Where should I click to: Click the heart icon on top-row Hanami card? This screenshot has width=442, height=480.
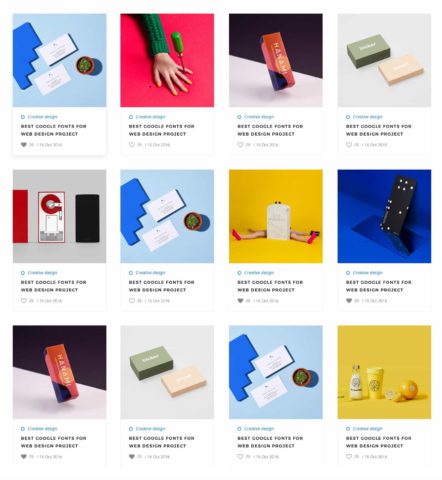coord(240,145)
